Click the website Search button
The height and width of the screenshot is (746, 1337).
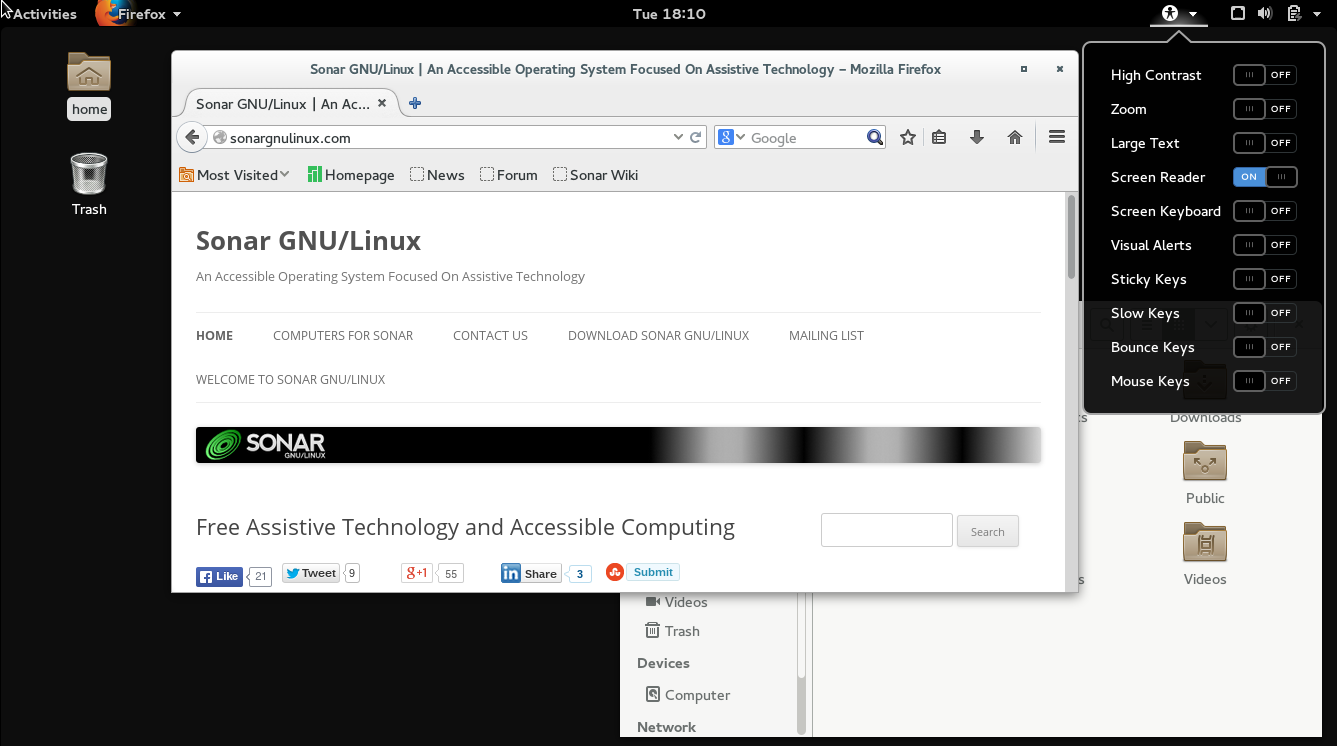tap(987, 532)
